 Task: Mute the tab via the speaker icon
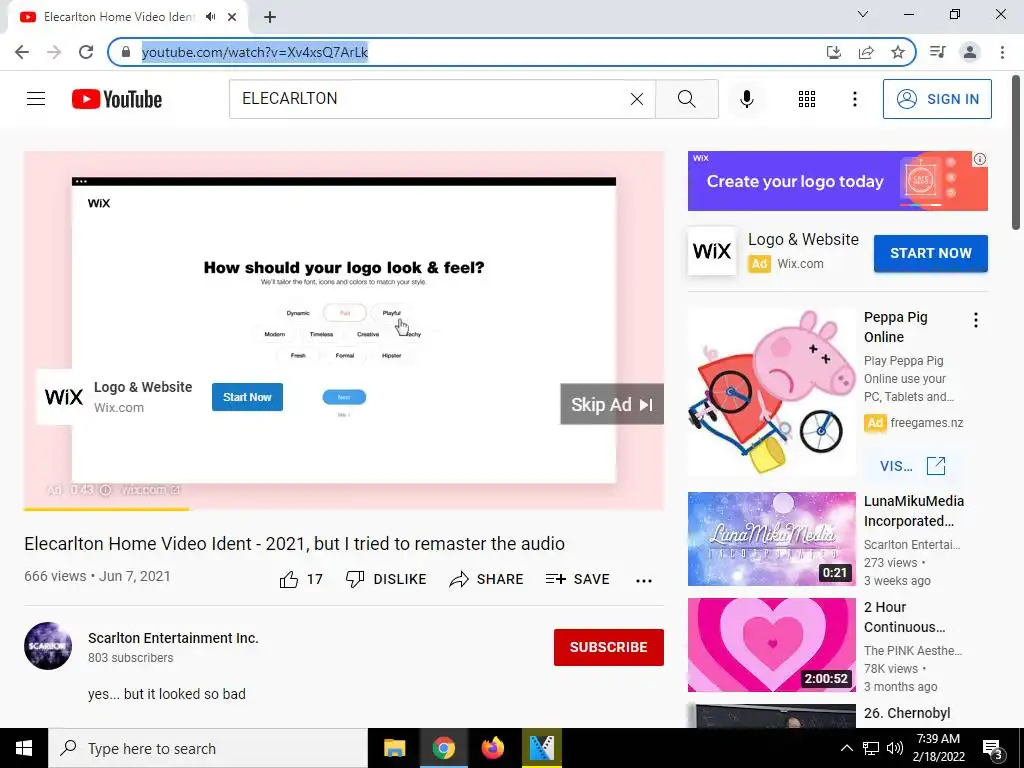click(210, 17)
